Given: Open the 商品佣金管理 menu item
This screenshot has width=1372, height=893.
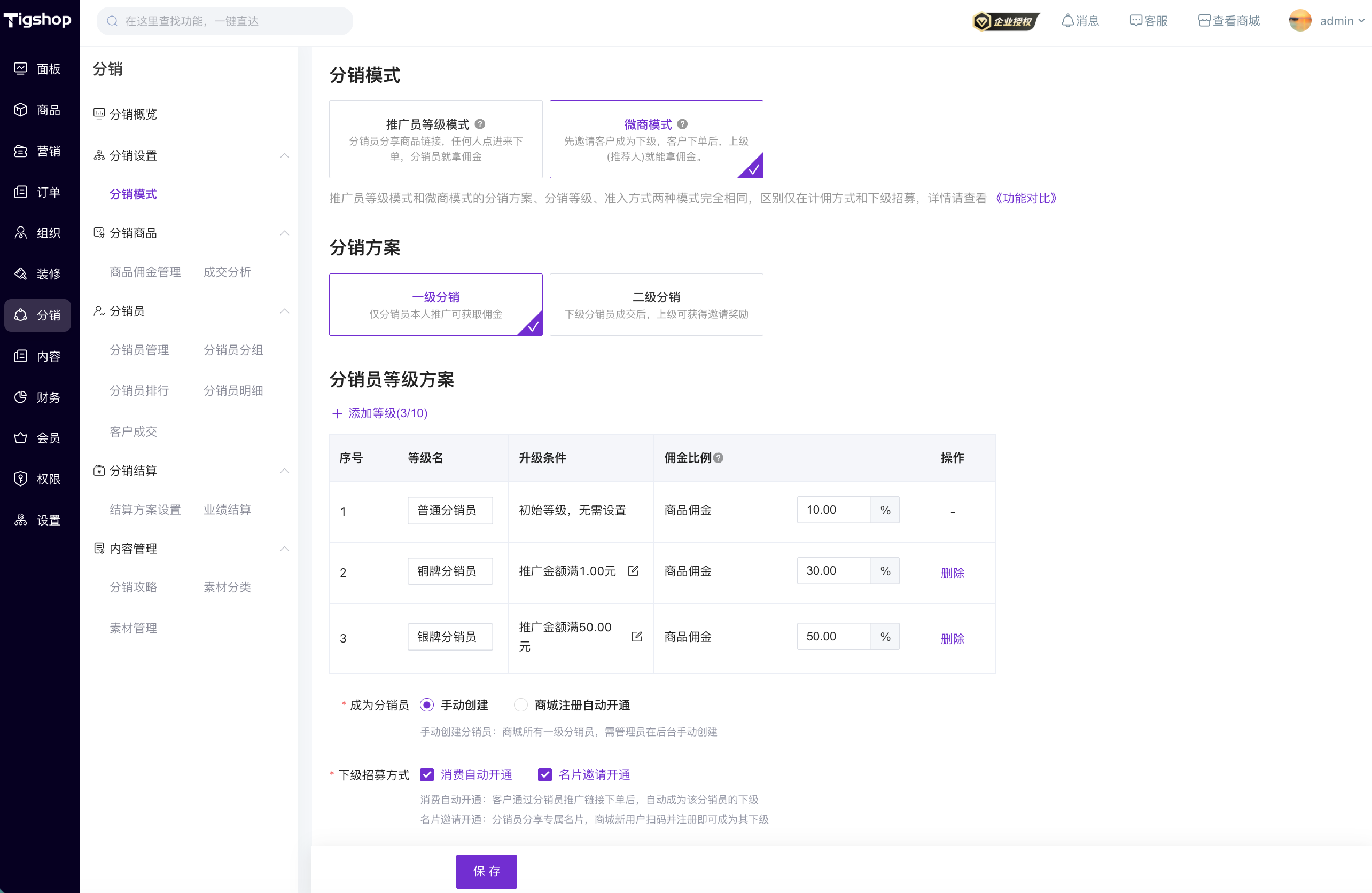Looking at the screenshot, I should point(145,272).
